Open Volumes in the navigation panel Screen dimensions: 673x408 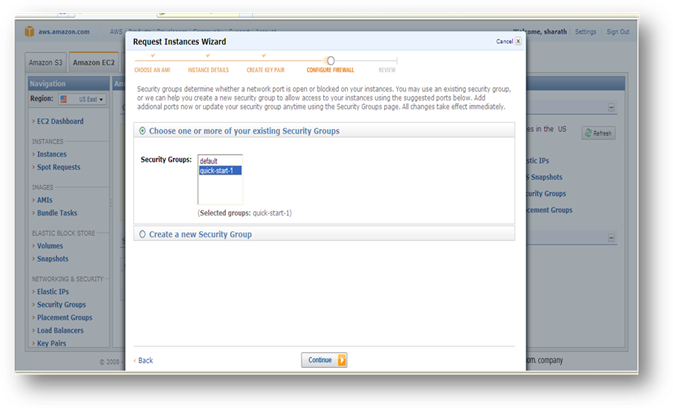tap(50, 246)
